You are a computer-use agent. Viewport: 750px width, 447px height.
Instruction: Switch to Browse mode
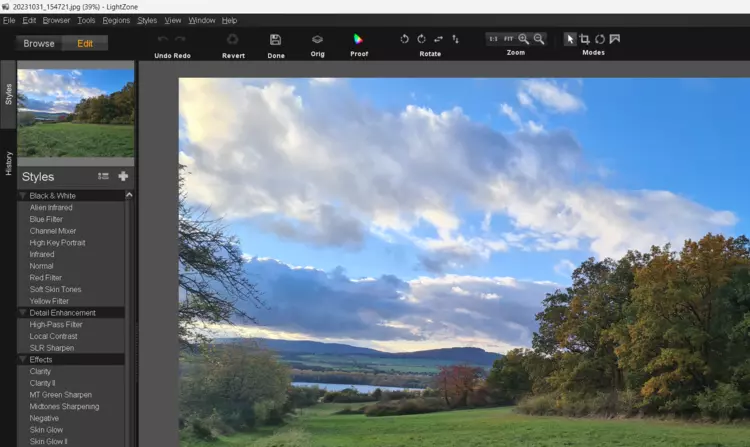[x=39, y=43]
